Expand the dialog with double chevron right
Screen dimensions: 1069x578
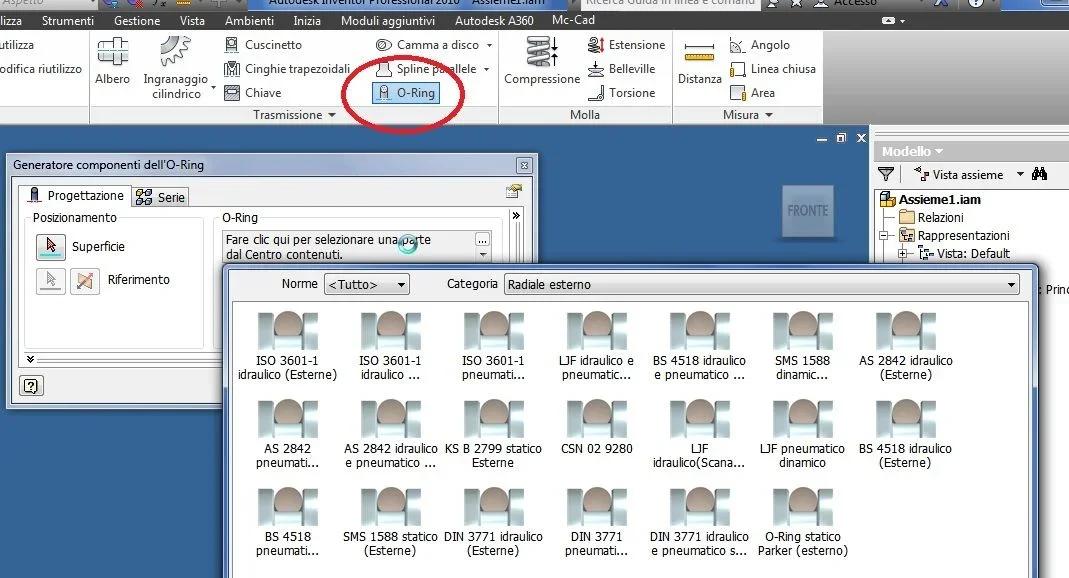pyautogui.click(x=516, y=215)
